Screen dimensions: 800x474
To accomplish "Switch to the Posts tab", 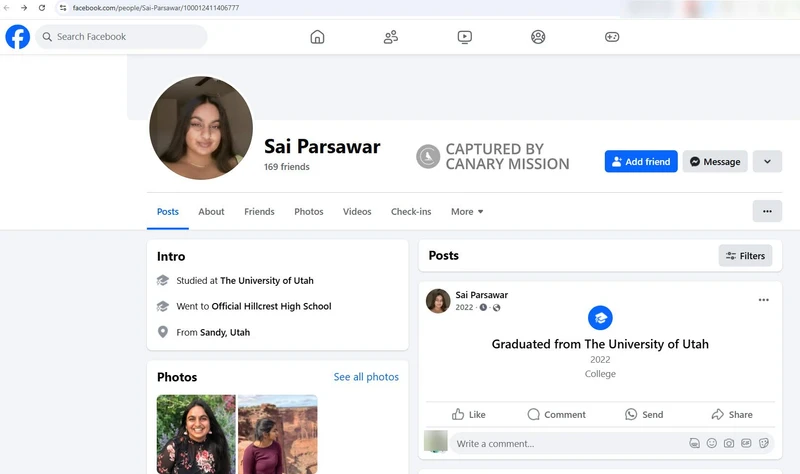I will pyautogui.click(x=168, y=211).
